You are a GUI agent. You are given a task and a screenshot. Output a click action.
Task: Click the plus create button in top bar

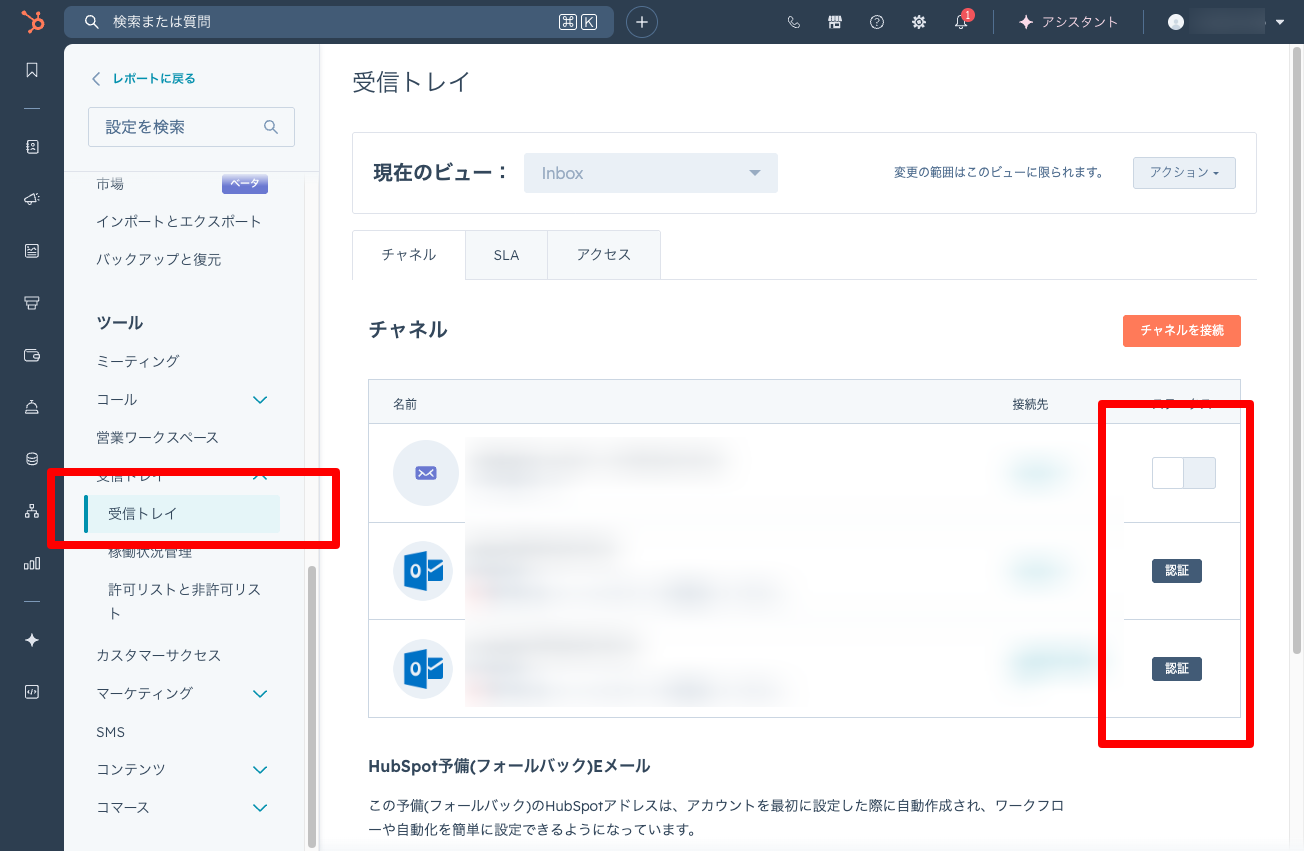(642, 22)
